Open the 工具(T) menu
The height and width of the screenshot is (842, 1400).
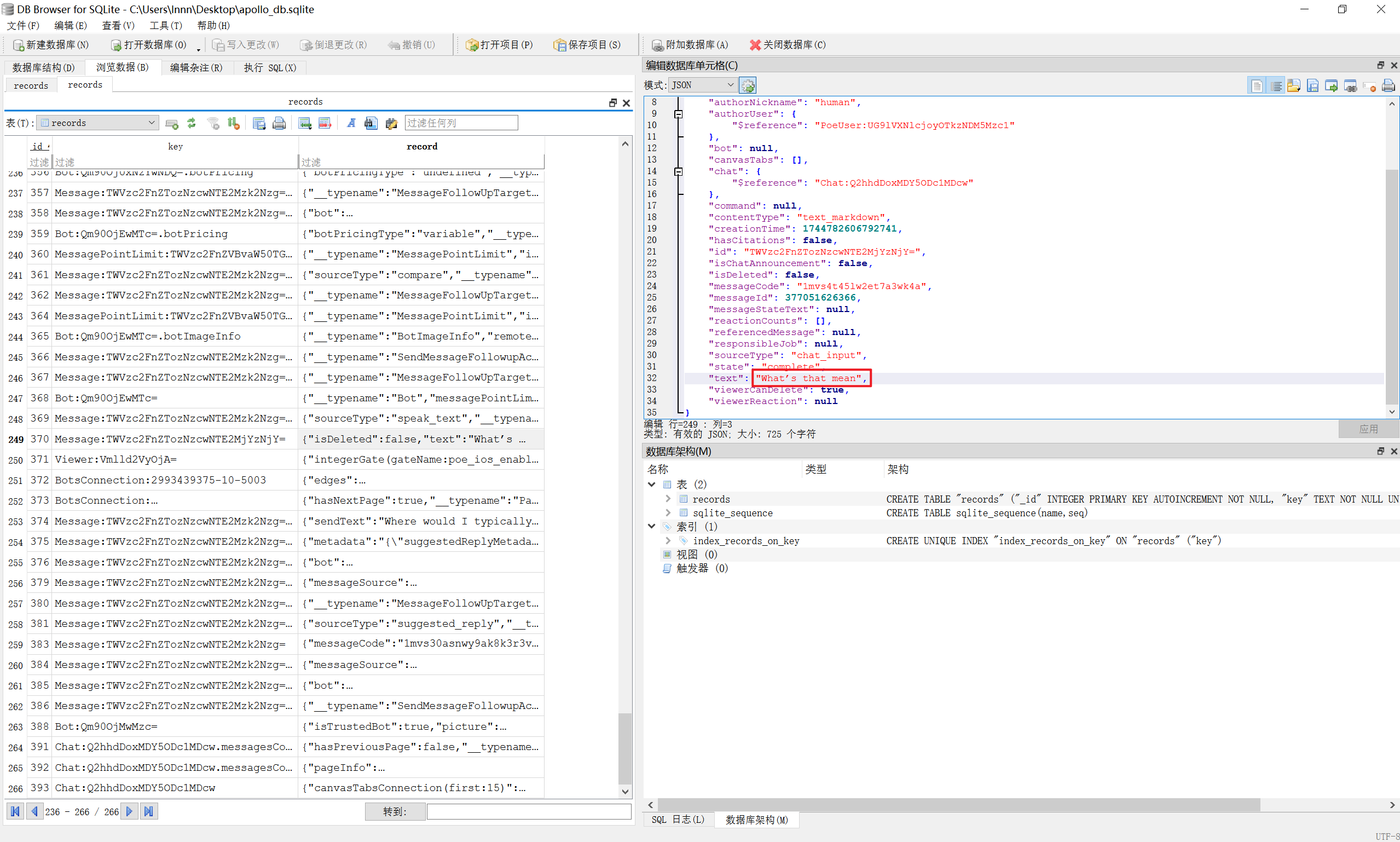165,26
